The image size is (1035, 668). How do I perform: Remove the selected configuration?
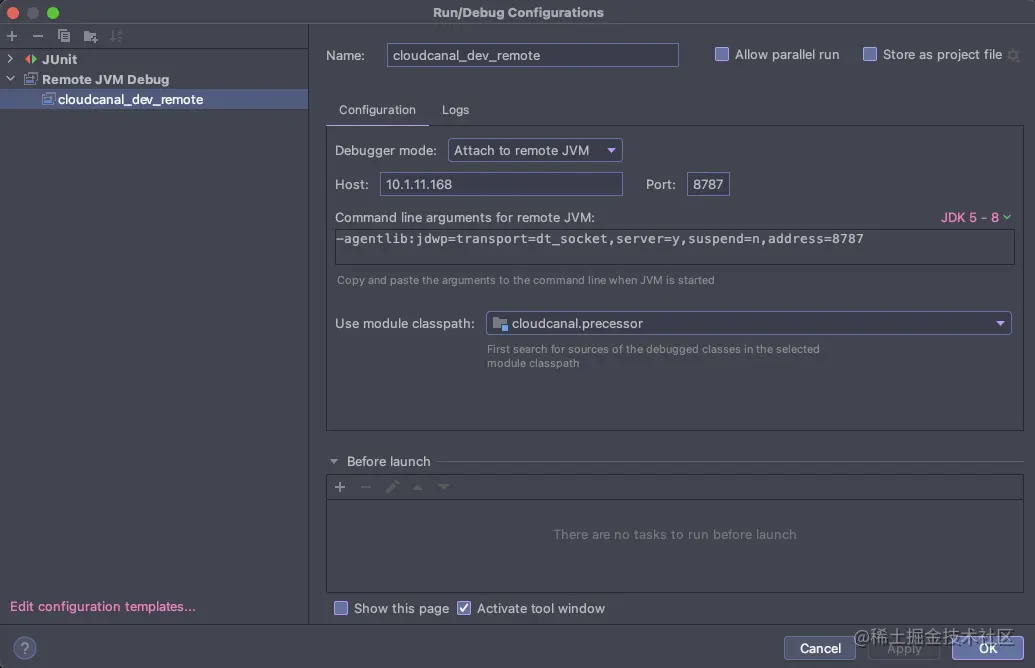click(x=38, y=36)
